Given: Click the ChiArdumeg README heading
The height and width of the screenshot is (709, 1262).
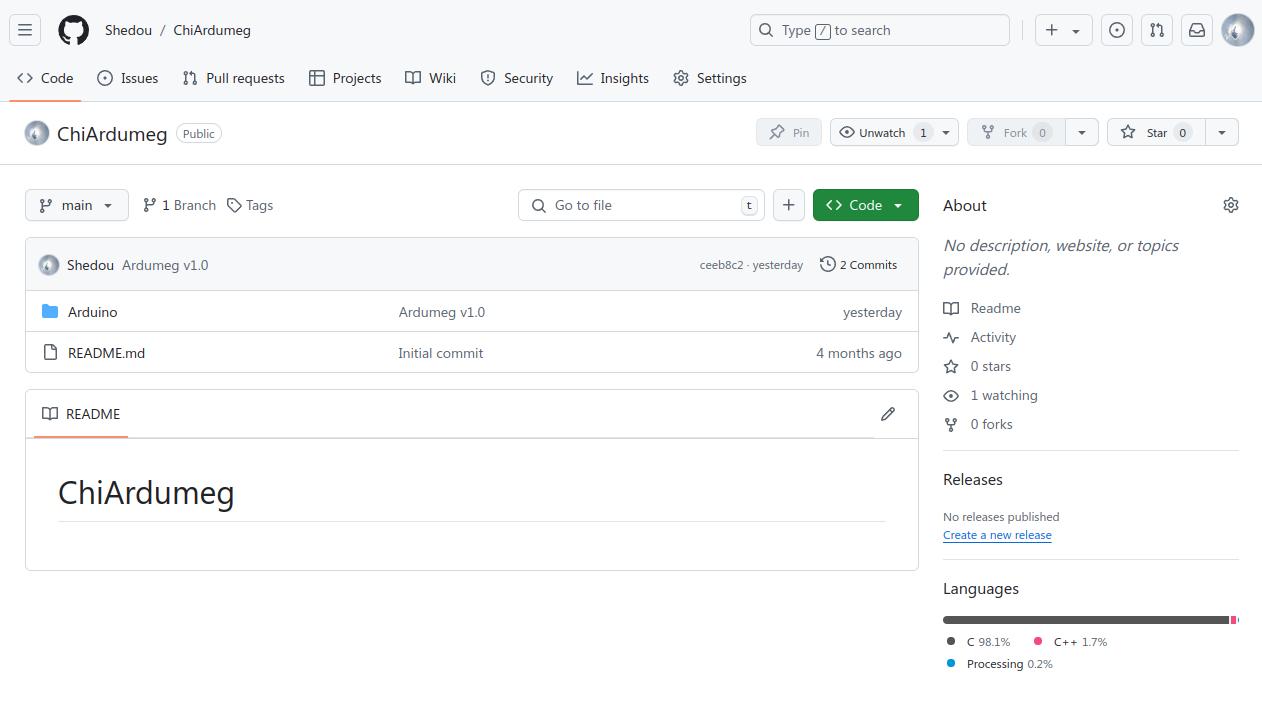Looking at the screenshot, I should point(146,492).
